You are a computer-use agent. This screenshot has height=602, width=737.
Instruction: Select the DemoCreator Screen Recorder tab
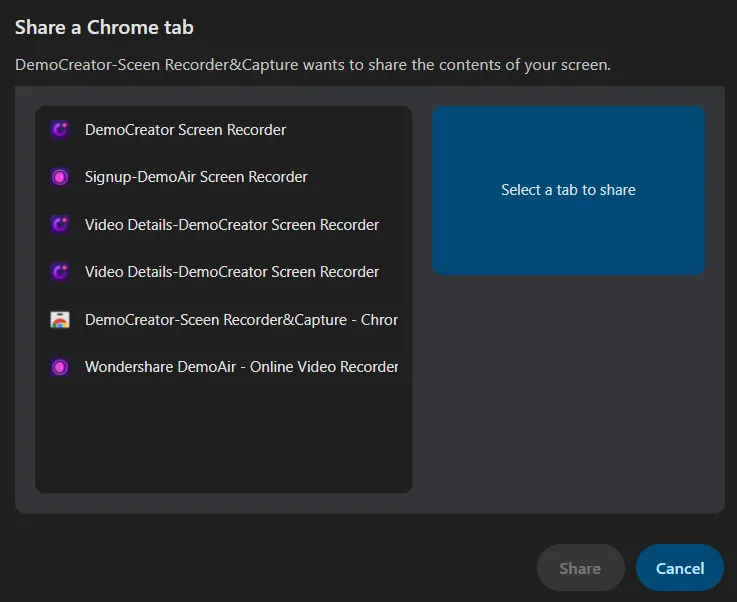(x=223, y=130)
